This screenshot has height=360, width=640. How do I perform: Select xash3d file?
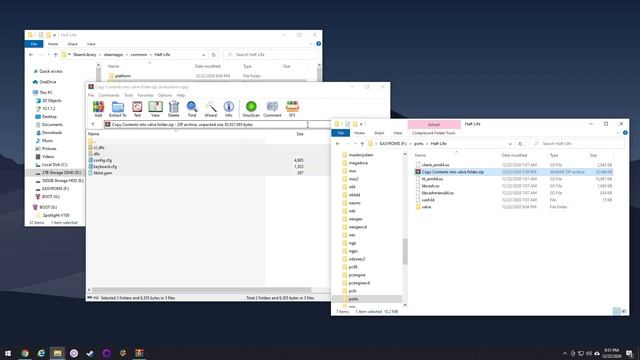click(428, 200)
